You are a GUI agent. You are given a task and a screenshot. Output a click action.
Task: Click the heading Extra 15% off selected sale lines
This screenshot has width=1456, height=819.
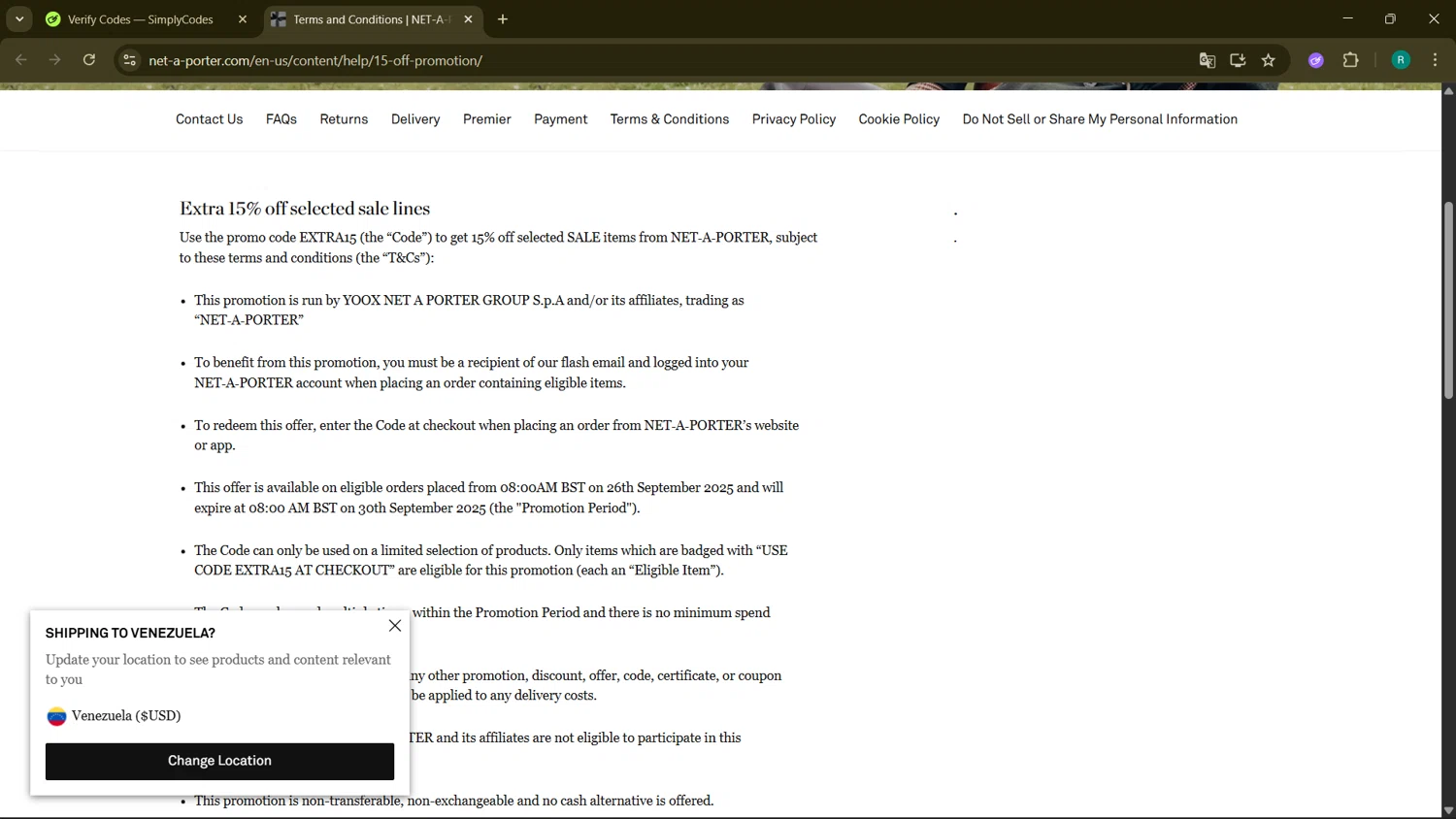pyautogui.click(x=305, y=209)
